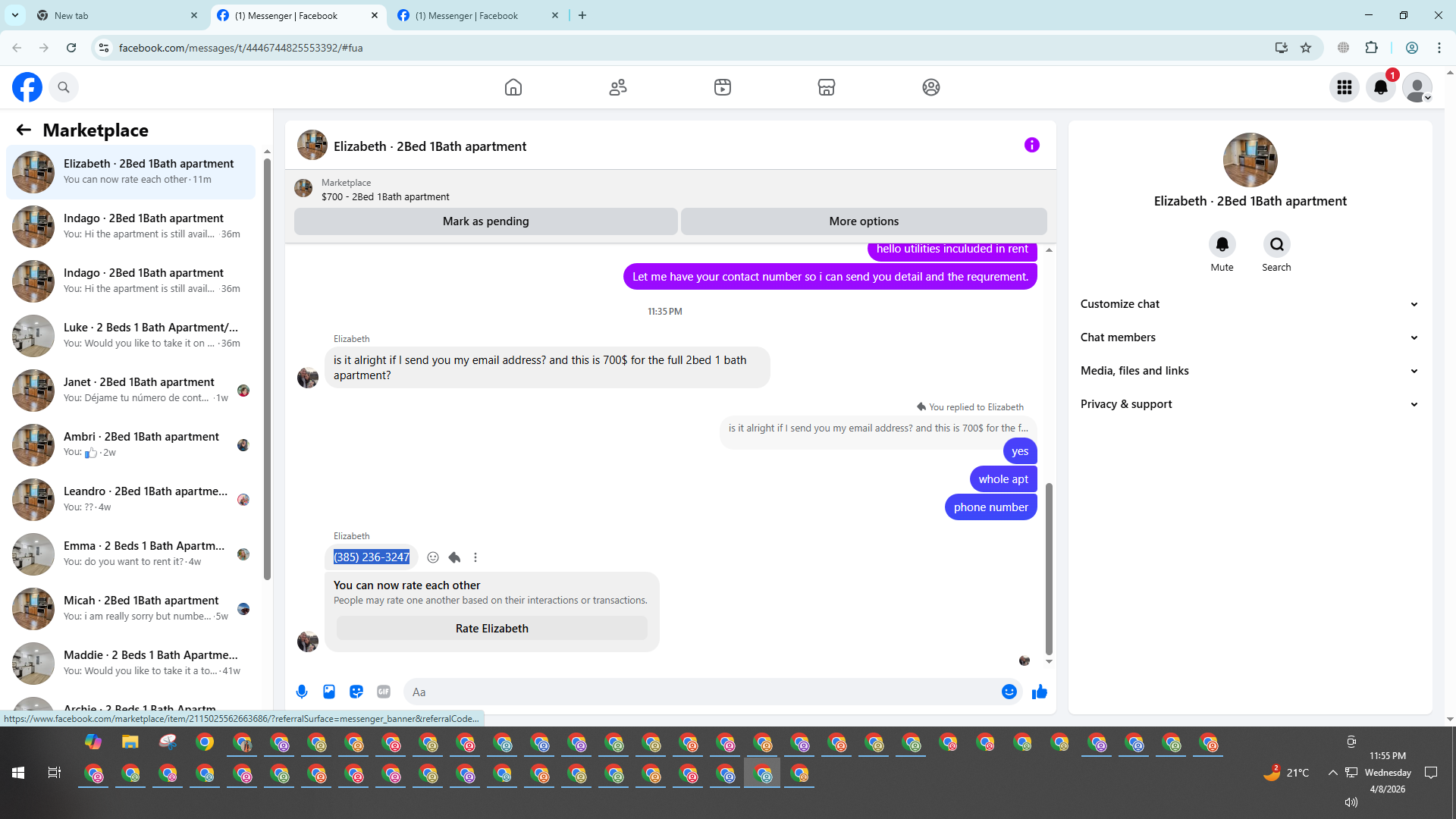Expand Media, files and links section
This screenshot has width=1456, height=819.
[x=1249, y=371]
